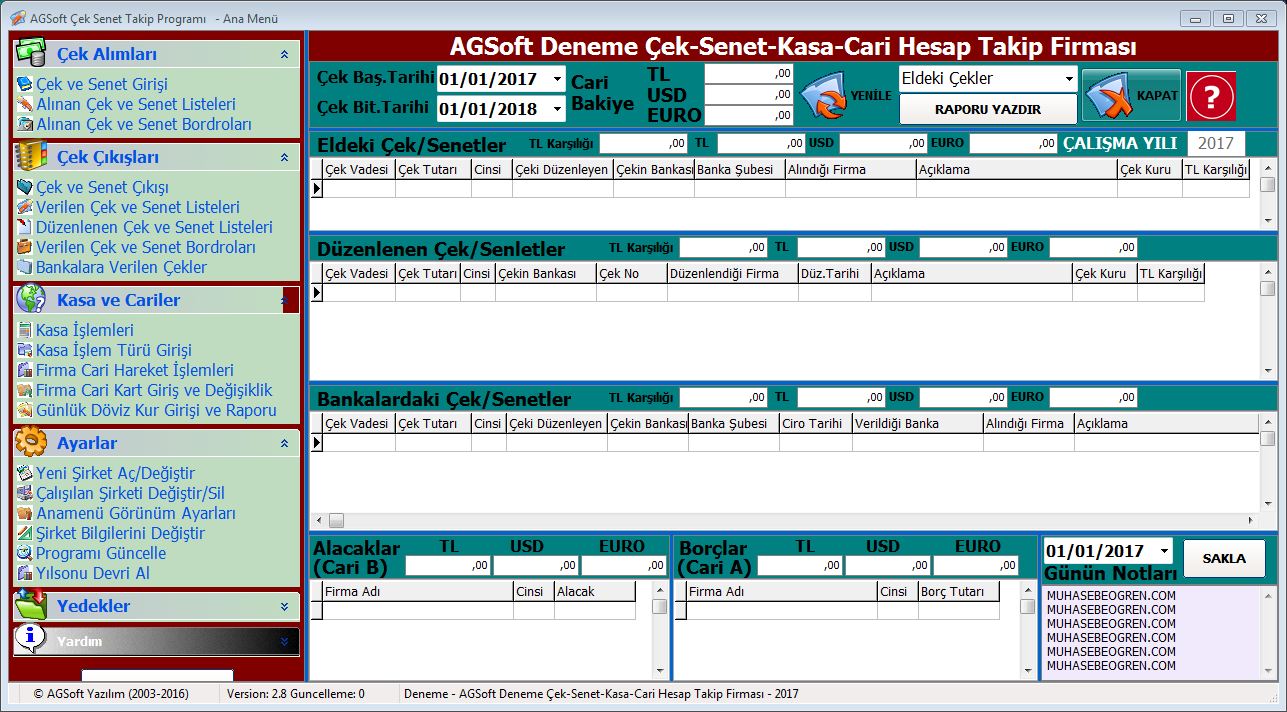The height and width of the screenshot is (712, 1287).
Task: Expand the Yedekler section
Action: 284,606
